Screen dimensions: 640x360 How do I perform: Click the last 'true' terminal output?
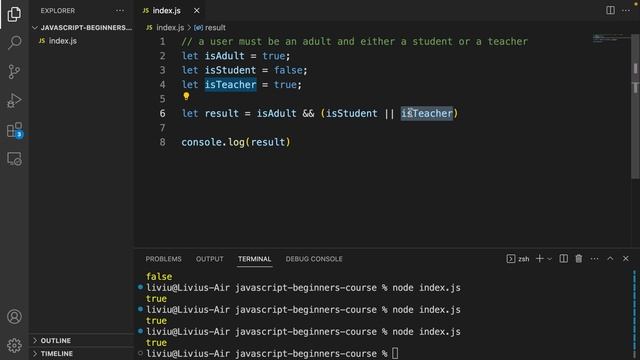[x=156, y=342]
